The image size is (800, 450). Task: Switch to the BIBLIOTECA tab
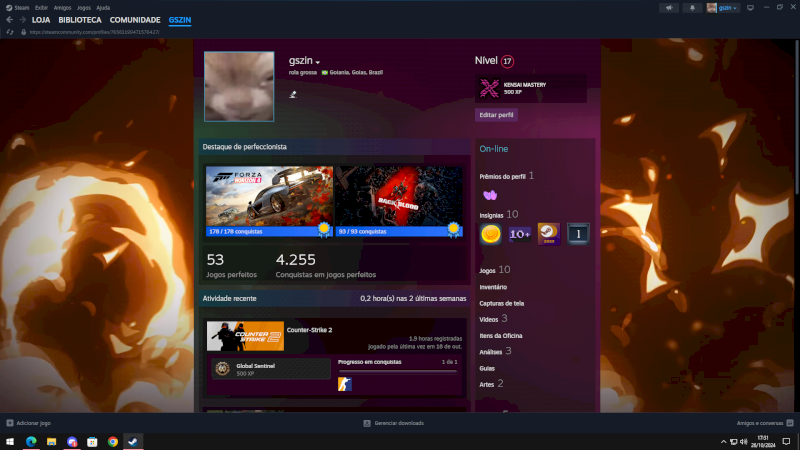(79, 20)
